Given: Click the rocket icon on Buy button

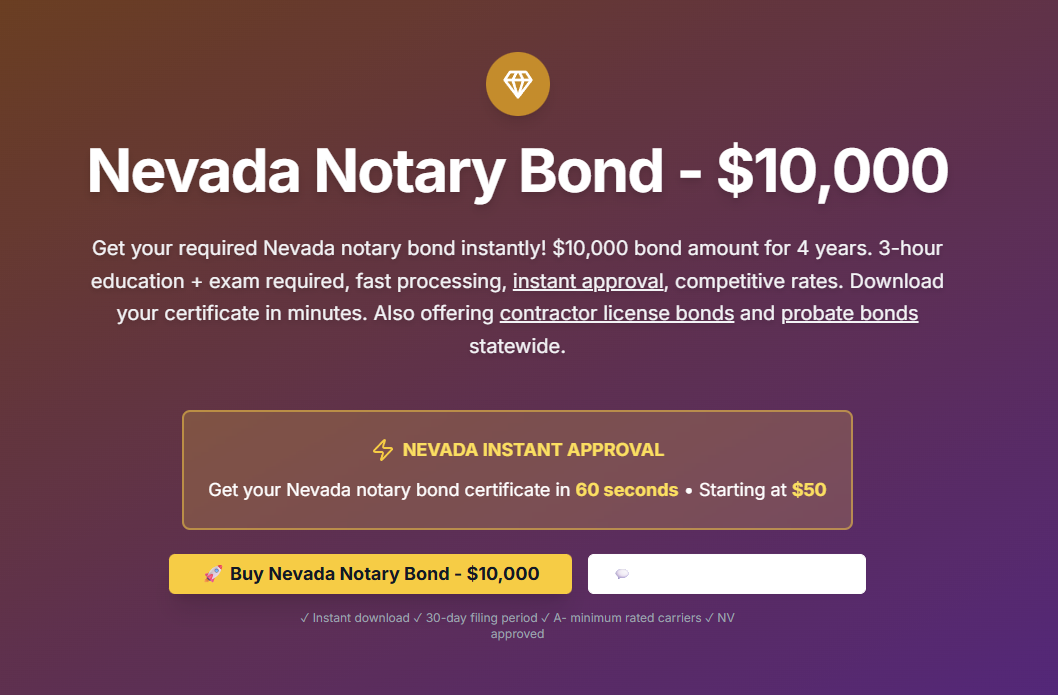Looking at the screenshot, I should (x=213, y=574).
